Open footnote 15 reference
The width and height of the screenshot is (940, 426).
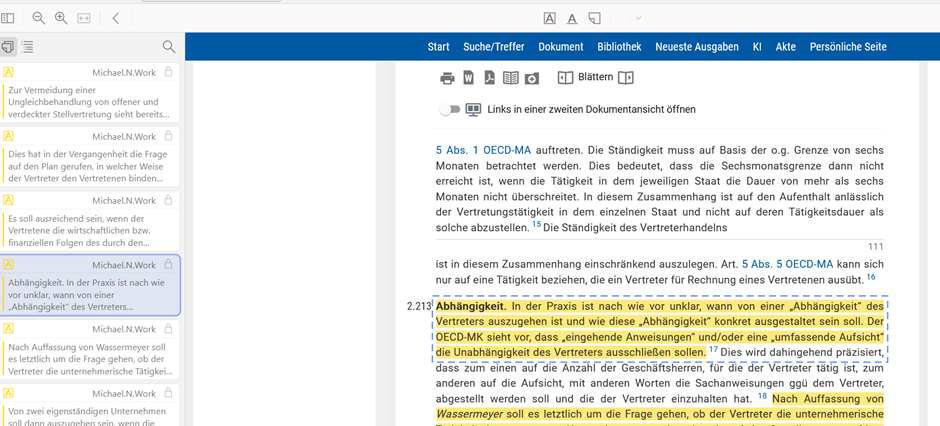[537, 225]
